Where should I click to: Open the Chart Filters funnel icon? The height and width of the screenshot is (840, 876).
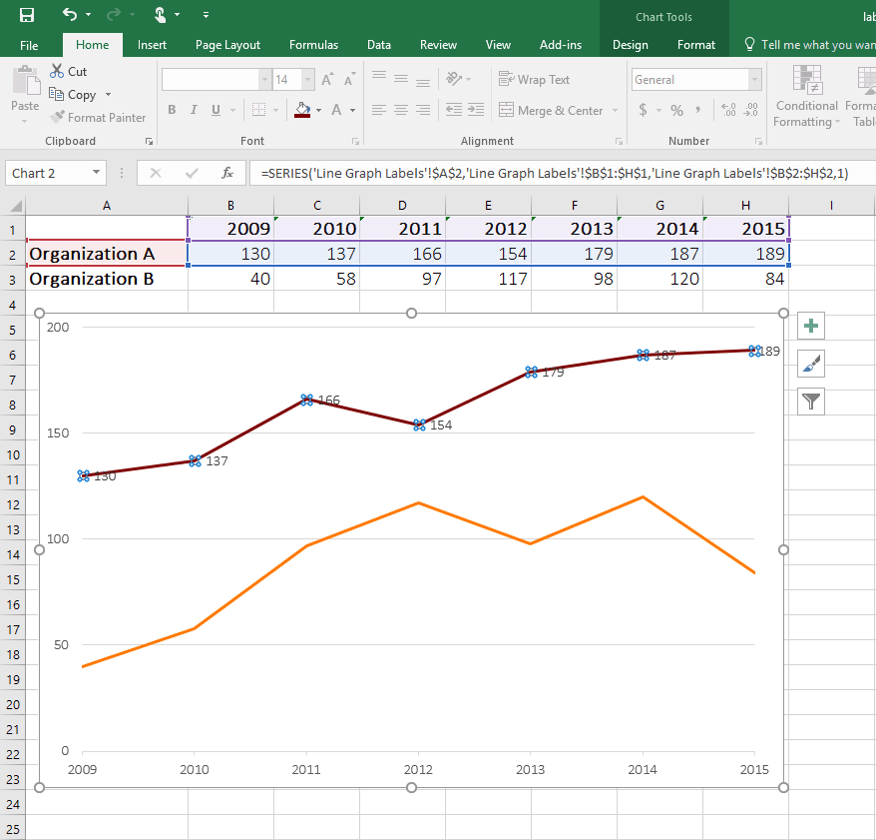(x=811, y=402)
